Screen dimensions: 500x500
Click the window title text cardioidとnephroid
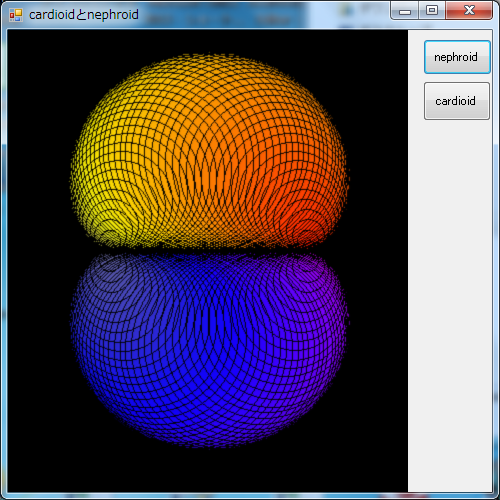pyautogui.click(x=84, y=15)
